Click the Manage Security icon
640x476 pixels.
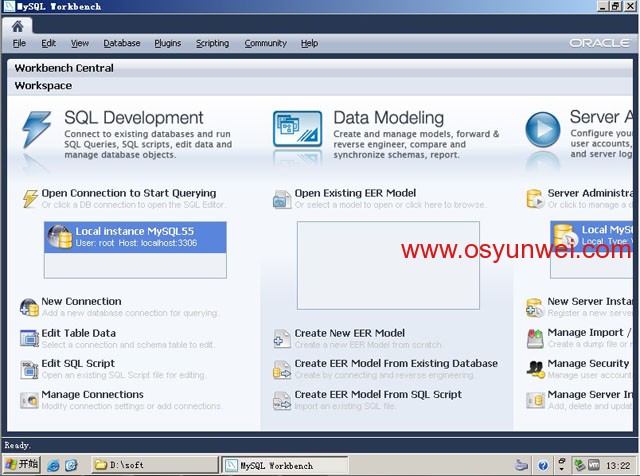click(x=535, y=369)
